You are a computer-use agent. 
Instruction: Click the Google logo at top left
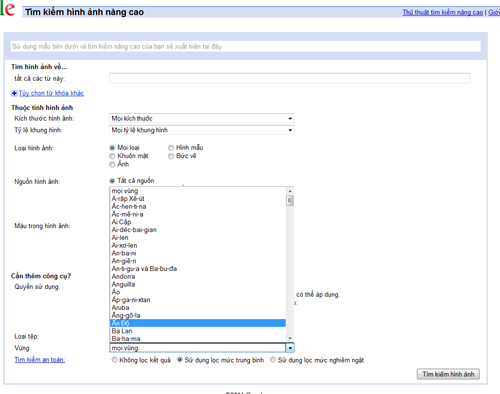pos(7,9)
